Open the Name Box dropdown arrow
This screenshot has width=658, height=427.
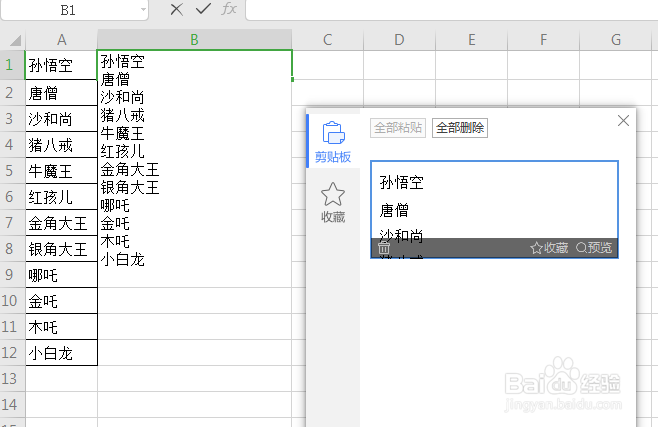click(144, 10)
